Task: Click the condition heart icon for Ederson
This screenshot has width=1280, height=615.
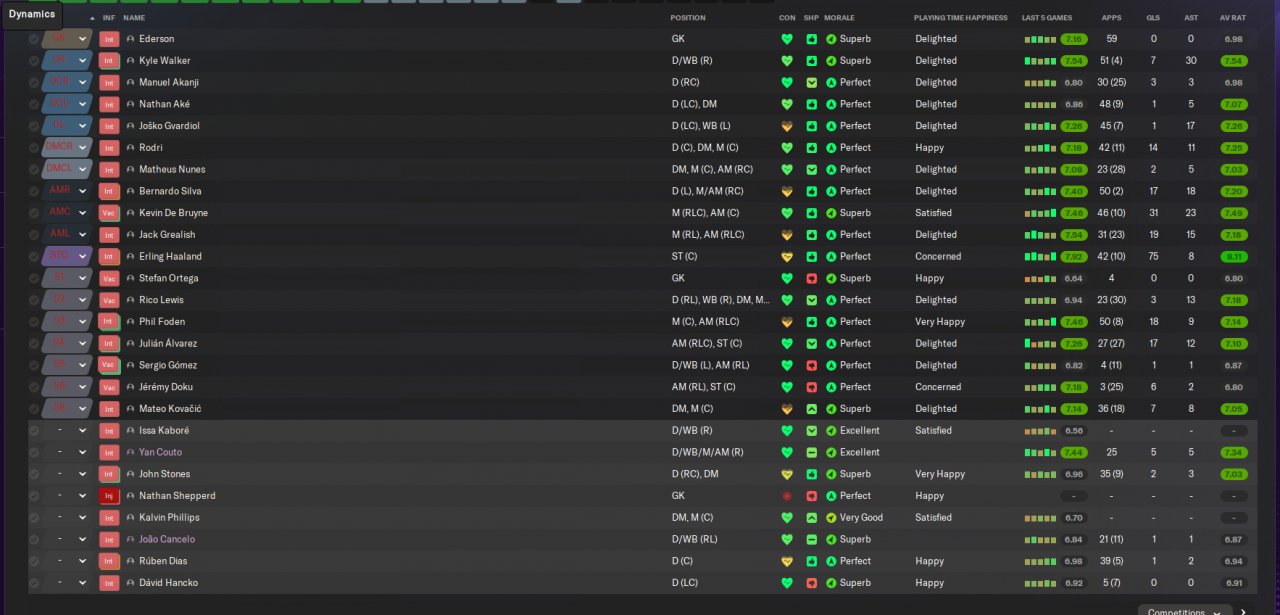Action: (787, 39)
